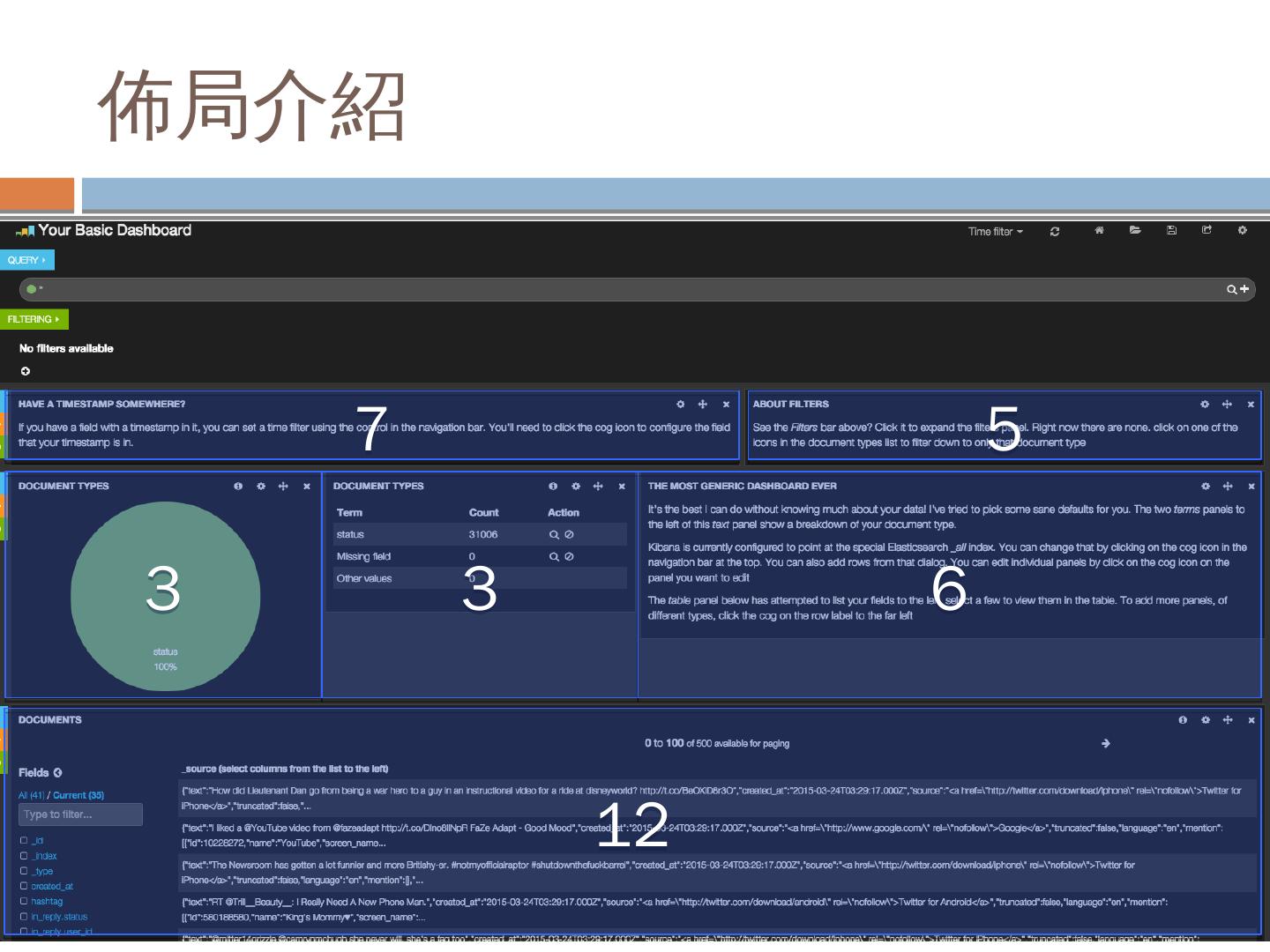Open the load dashboard folder icon

click(x=1135, y=231)
